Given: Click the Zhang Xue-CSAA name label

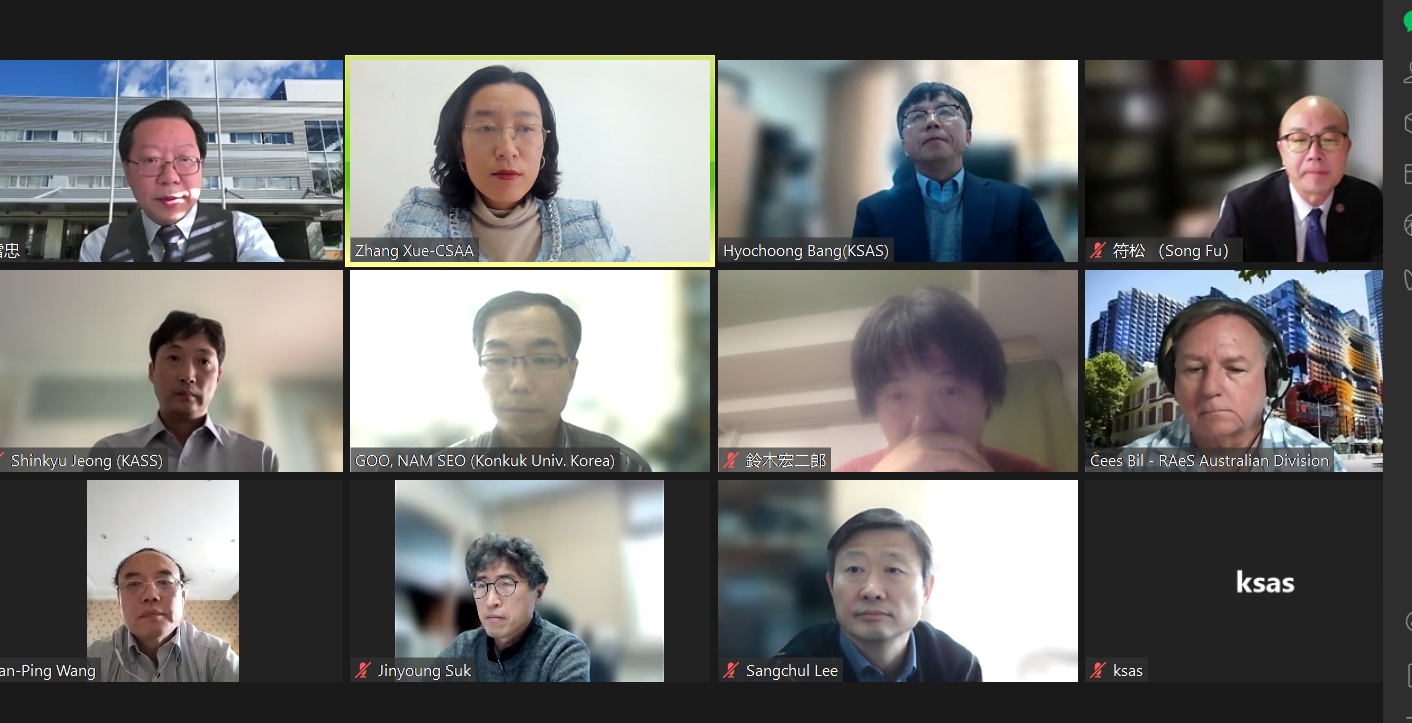Looking at the screenshot, I should coord(414,251).
